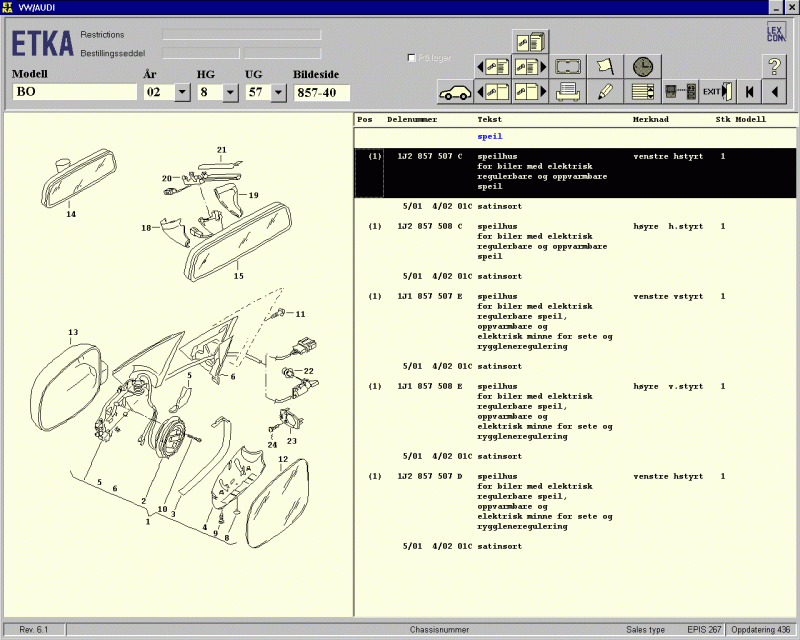Open the clock history icon
Image resolution: width=800 pixels, height=640 pixels.
643,67
